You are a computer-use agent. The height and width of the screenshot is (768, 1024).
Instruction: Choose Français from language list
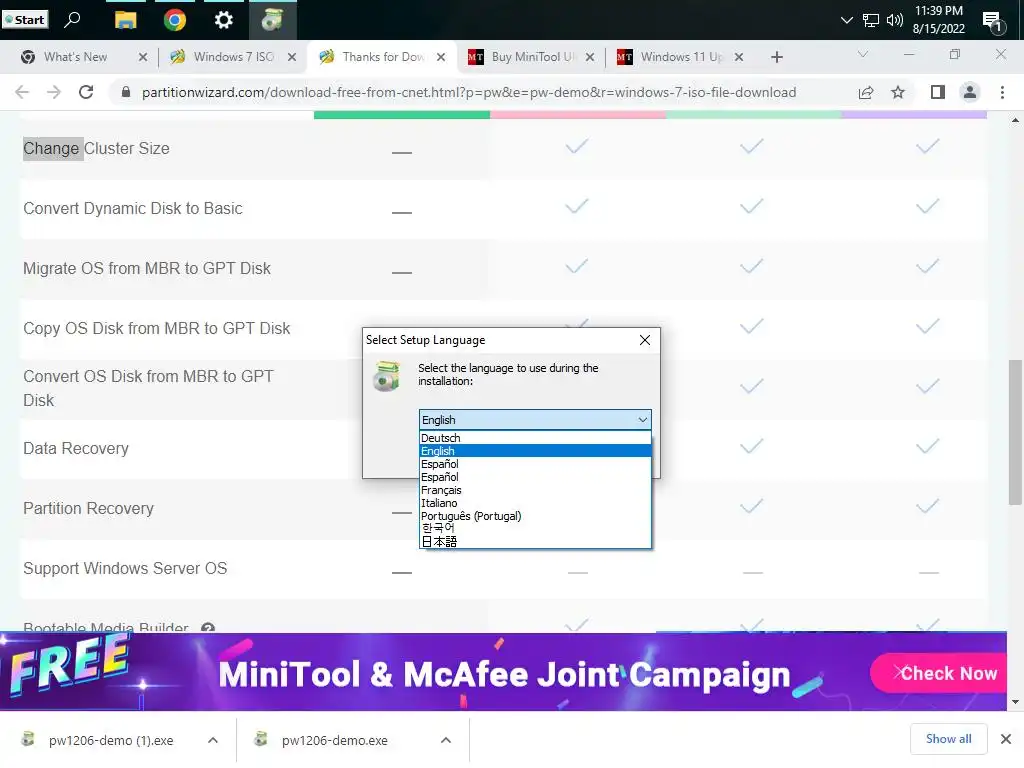pyautogui.click(x=535, y=490)
